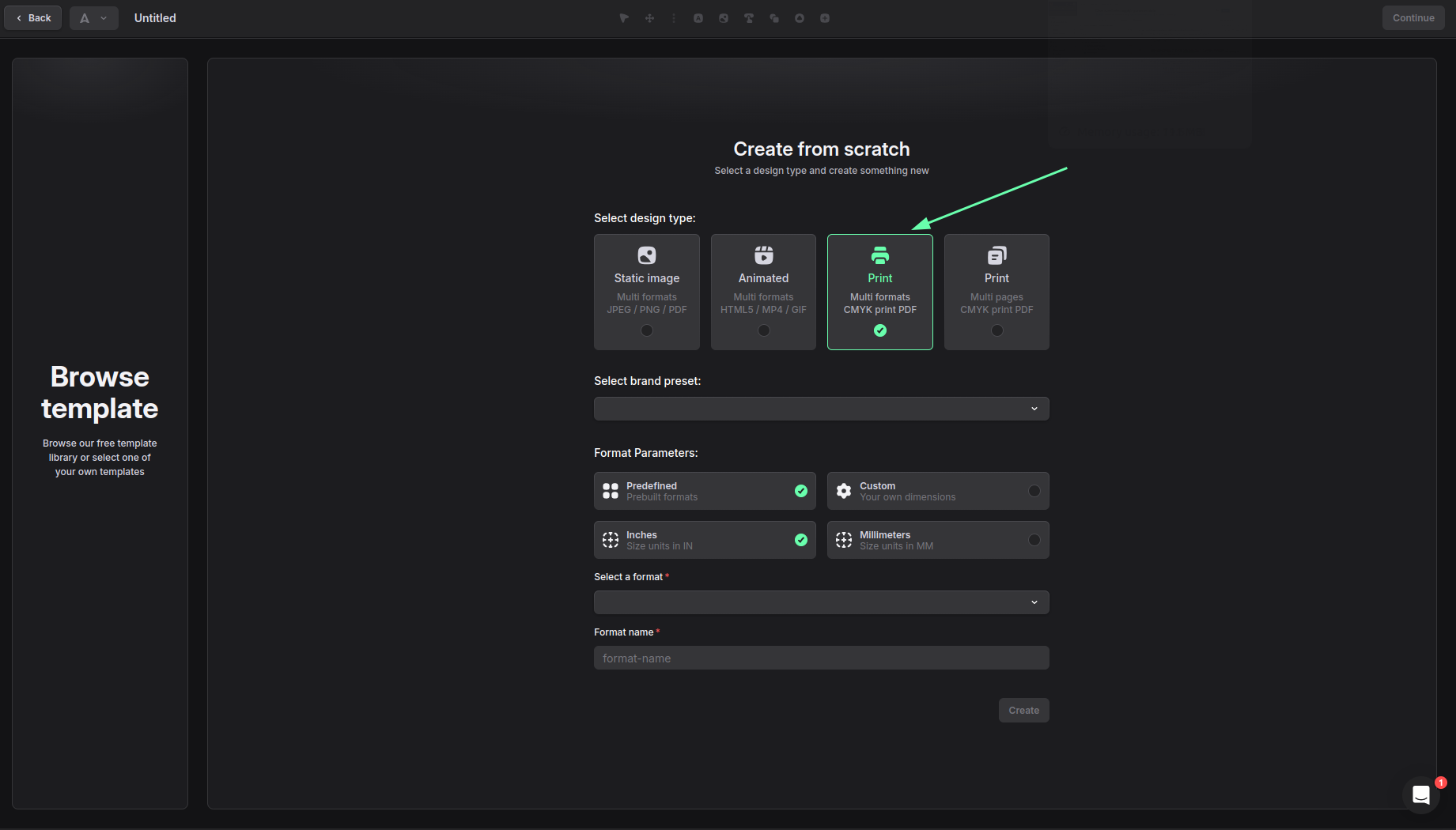
Task: Open the font 'A' dropdown beside Back
Action: (93, 18)
